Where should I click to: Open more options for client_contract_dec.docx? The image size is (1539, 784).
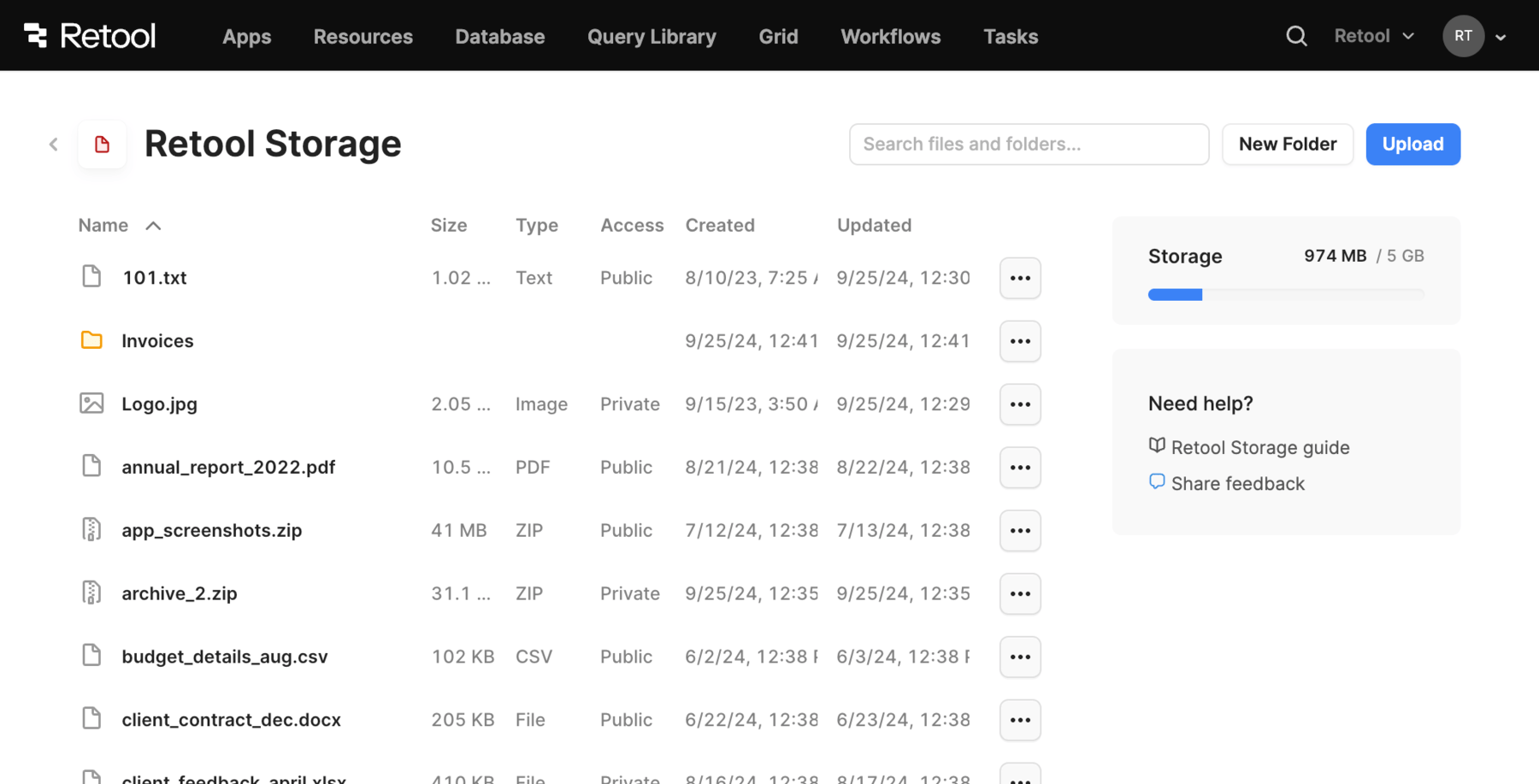pyautogui.click(x=1020, y=720)
